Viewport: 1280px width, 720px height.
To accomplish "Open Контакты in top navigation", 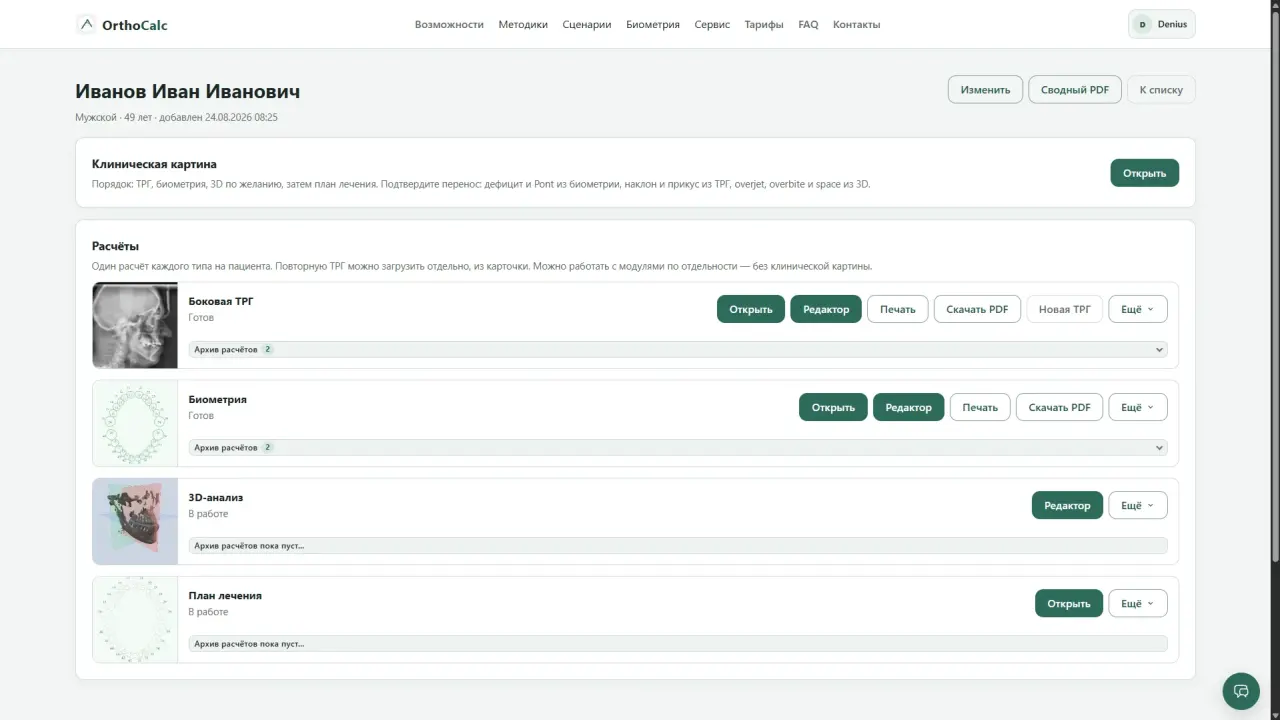I will [856, 24].
